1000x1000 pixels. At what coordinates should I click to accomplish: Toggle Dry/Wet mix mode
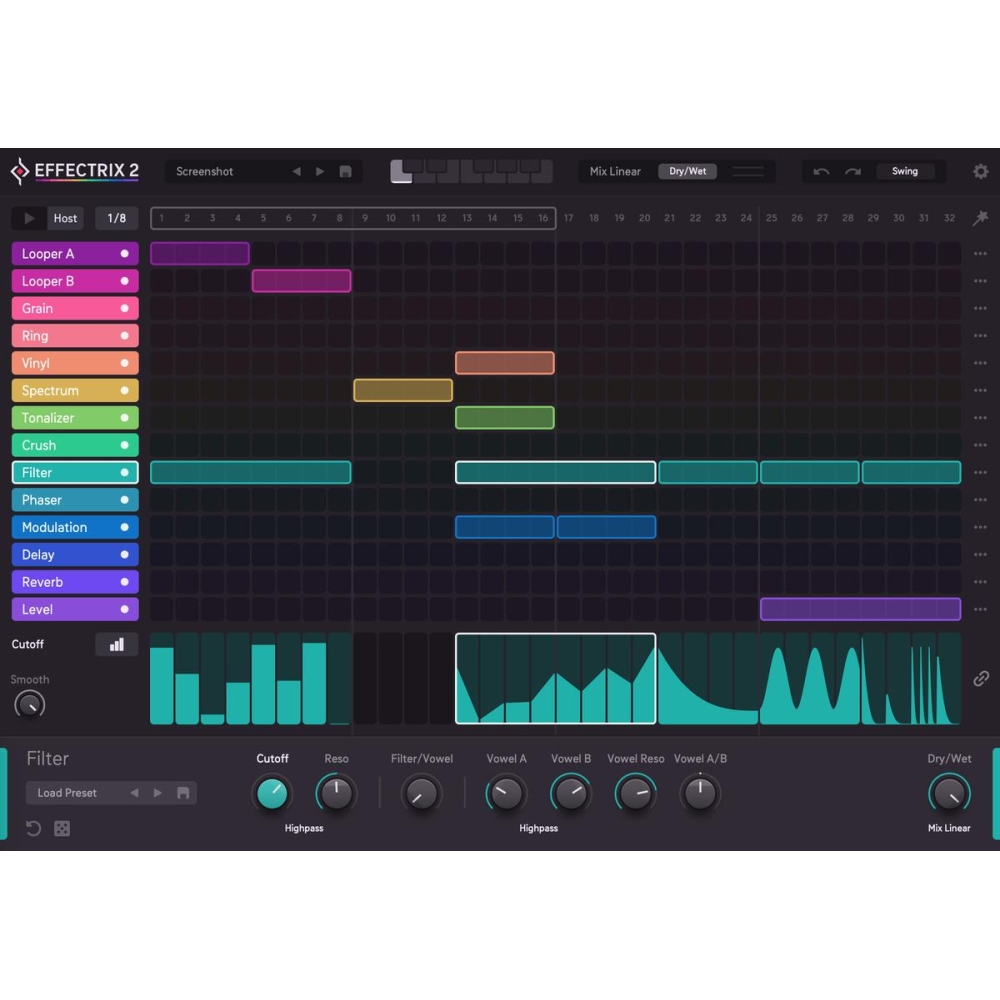[x=687, y=171]
